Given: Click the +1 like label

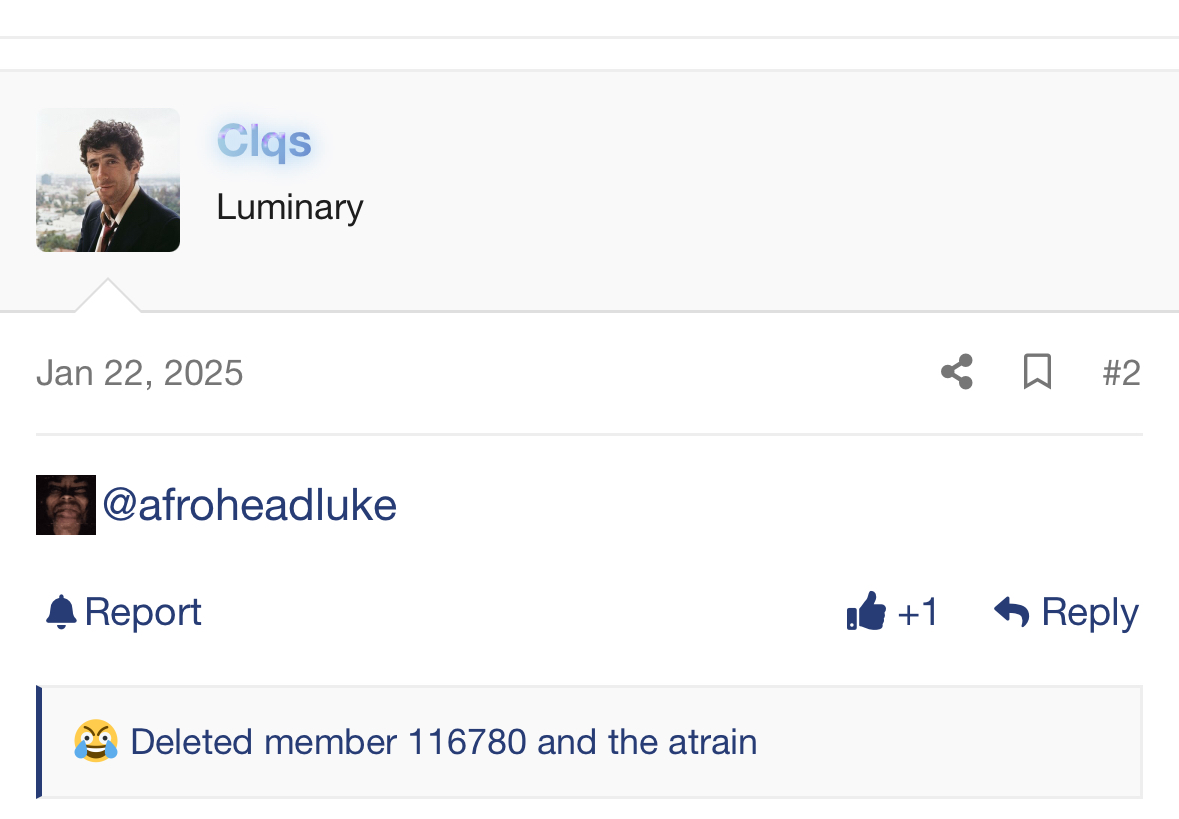Looking at the screenshot, I should pos(918,611).
